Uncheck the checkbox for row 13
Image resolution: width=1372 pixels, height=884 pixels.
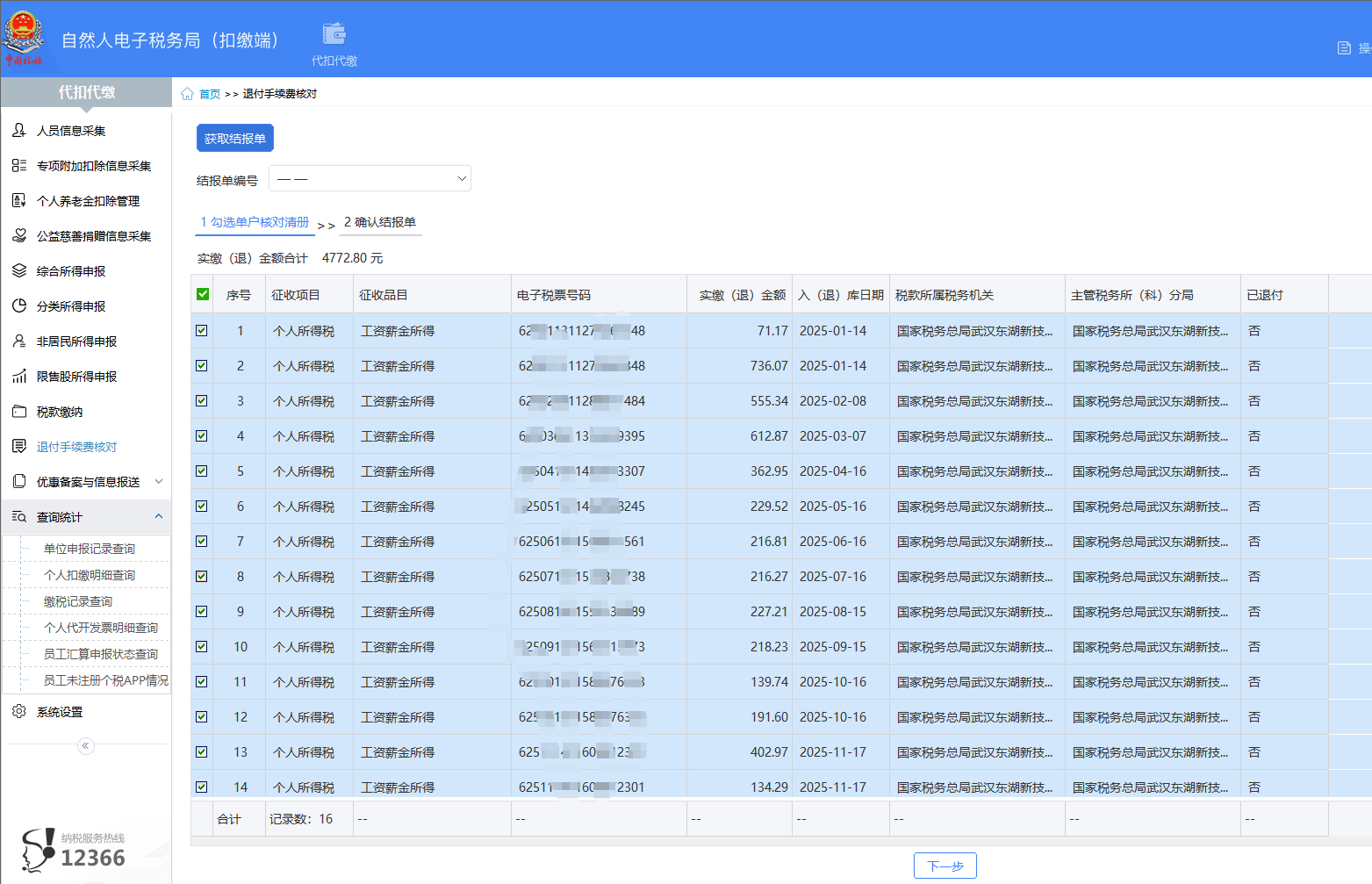coord(202,752)
